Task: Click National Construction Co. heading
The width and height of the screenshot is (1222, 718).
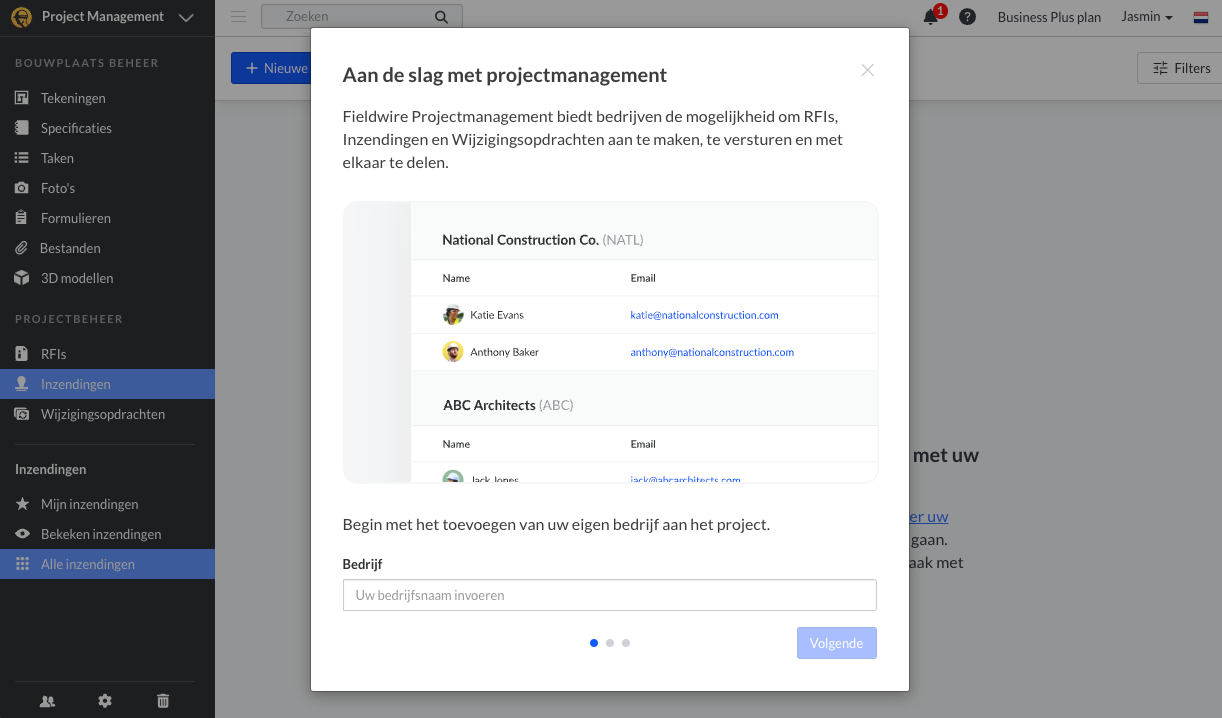Action: [520, 240]
